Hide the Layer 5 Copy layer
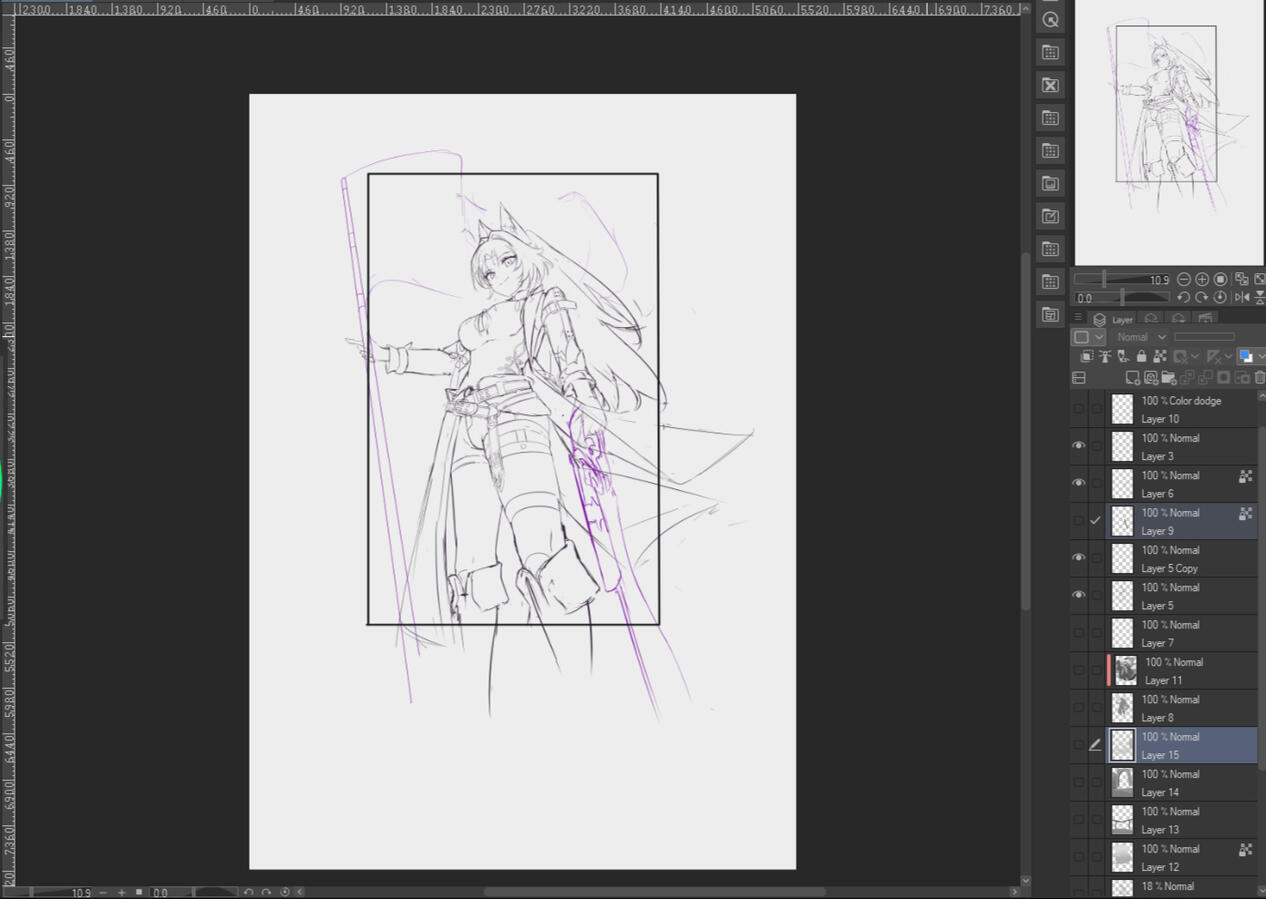The width and height of the screenshot is (1266, 899). tap(1079, 558)
